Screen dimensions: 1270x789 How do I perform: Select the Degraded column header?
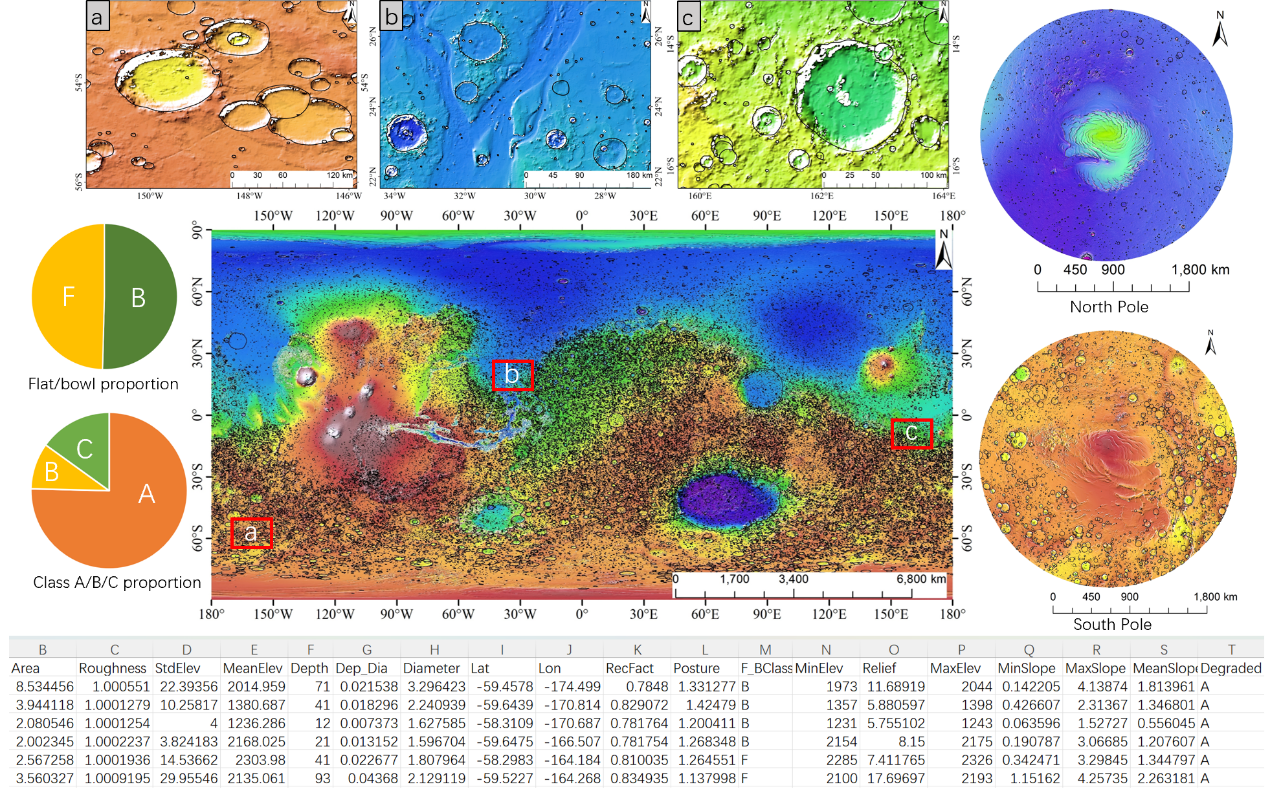pos(1230,667)
